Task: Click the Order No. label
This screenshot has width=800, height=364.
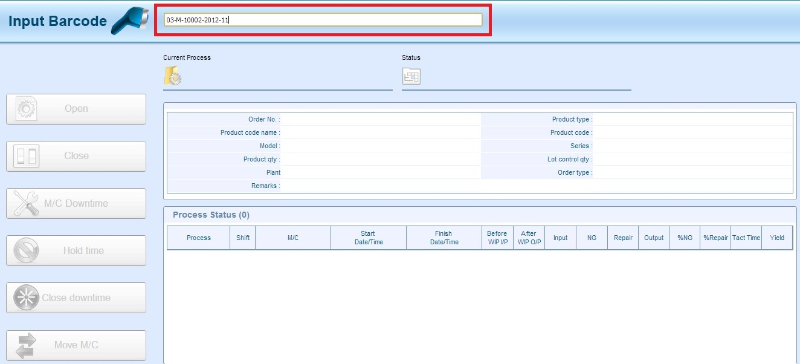Action: 264,119
